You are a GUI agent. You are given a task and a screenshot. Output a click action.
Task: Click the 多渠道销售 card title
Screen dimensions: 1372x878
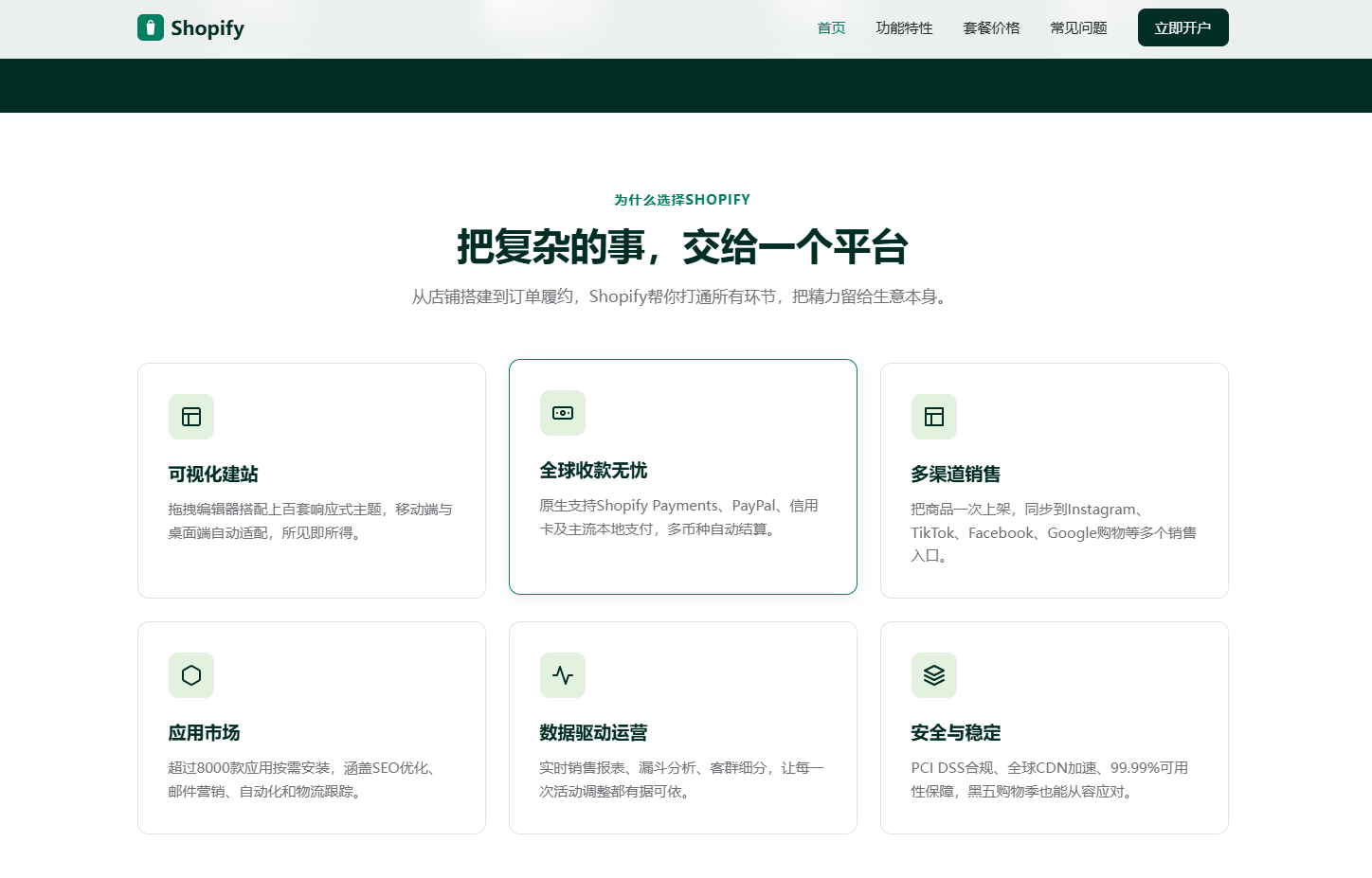pos(956,475)
